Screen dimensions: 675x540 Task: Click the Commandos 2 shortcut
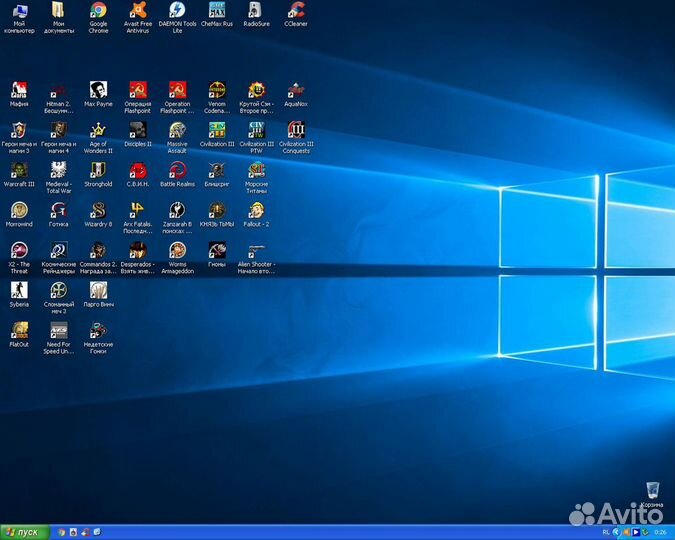[x=98, y=258]
